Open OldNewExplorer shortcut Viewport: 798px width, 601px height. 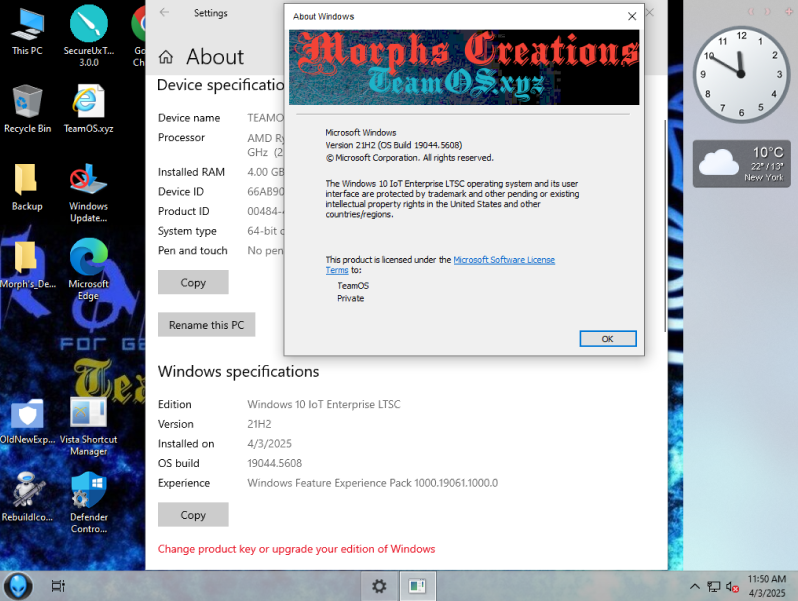(27, 421)
